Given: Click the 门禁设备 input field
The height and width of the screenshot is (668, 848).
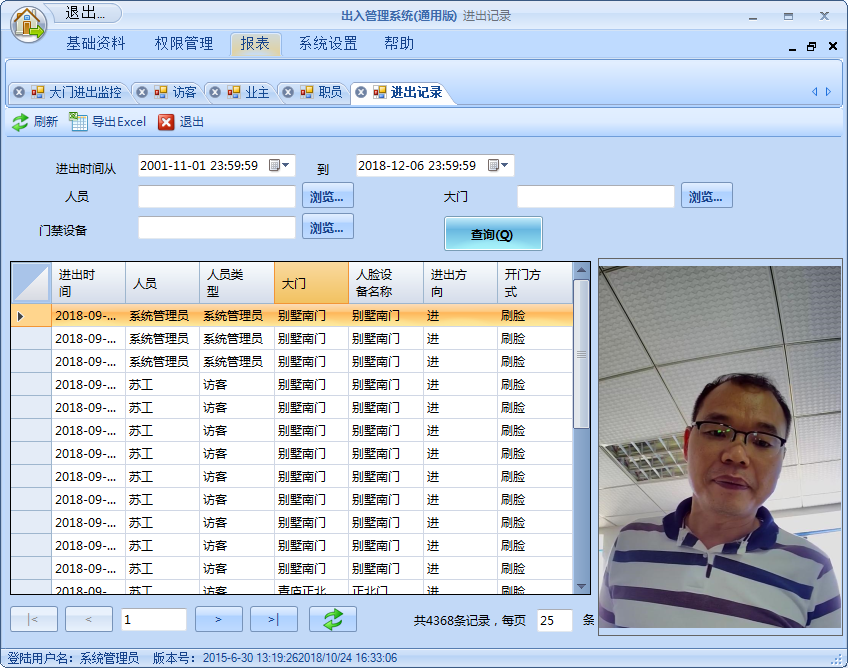Looking at the screenshot, I should [216, 228].
